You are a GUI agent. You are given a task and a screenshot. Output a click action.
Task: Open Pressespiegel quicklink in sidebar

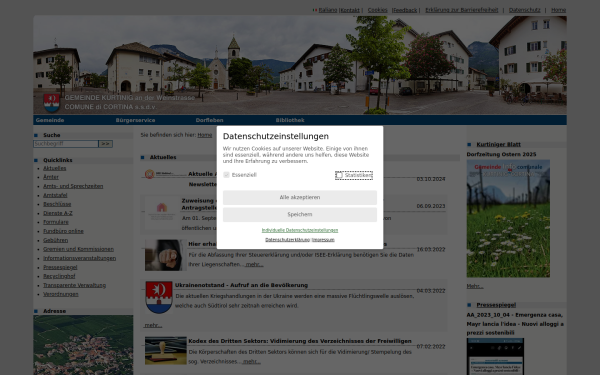[x=60, y=267]
